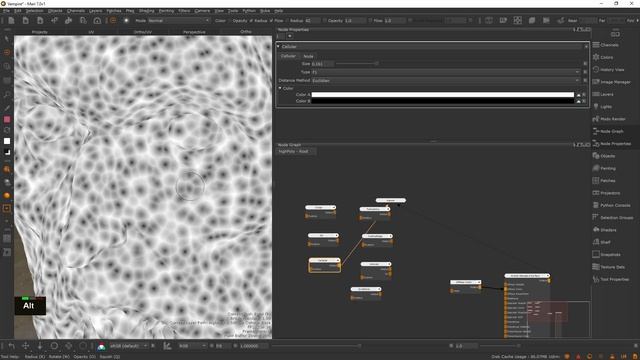
Task: Collapse the Color section expander
Action: 280,88
